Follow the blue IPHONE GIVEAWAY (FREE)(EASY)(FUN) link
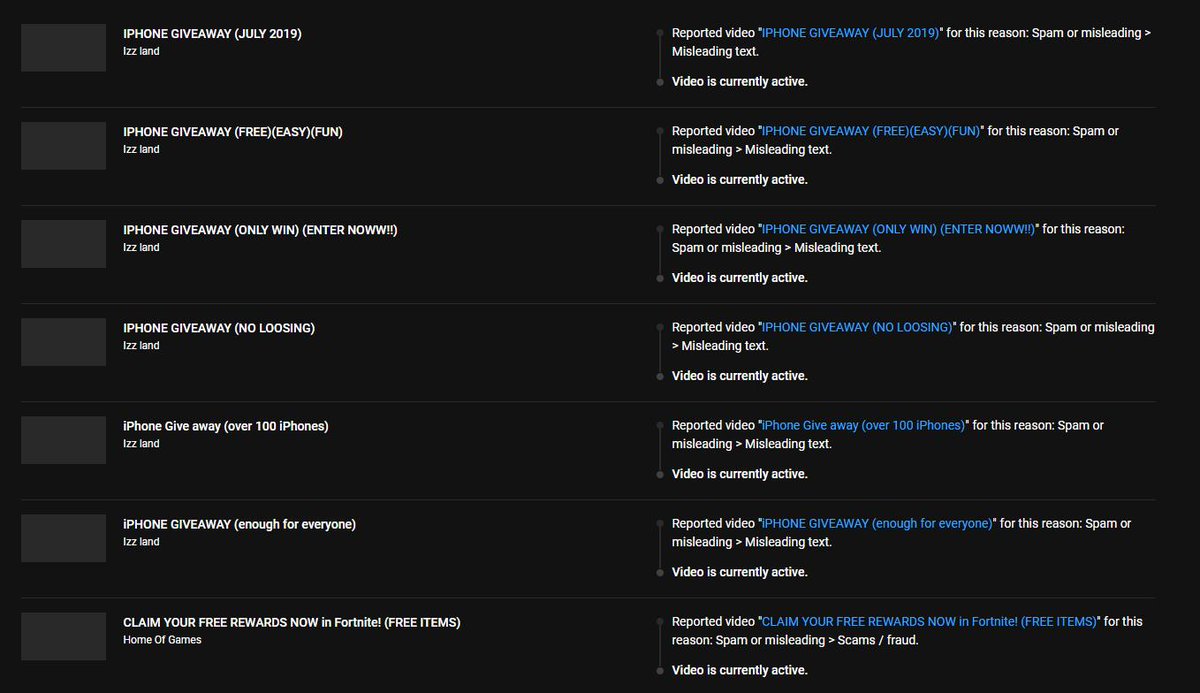This screenshot has height=693, width=1200. tap(871, 131)
